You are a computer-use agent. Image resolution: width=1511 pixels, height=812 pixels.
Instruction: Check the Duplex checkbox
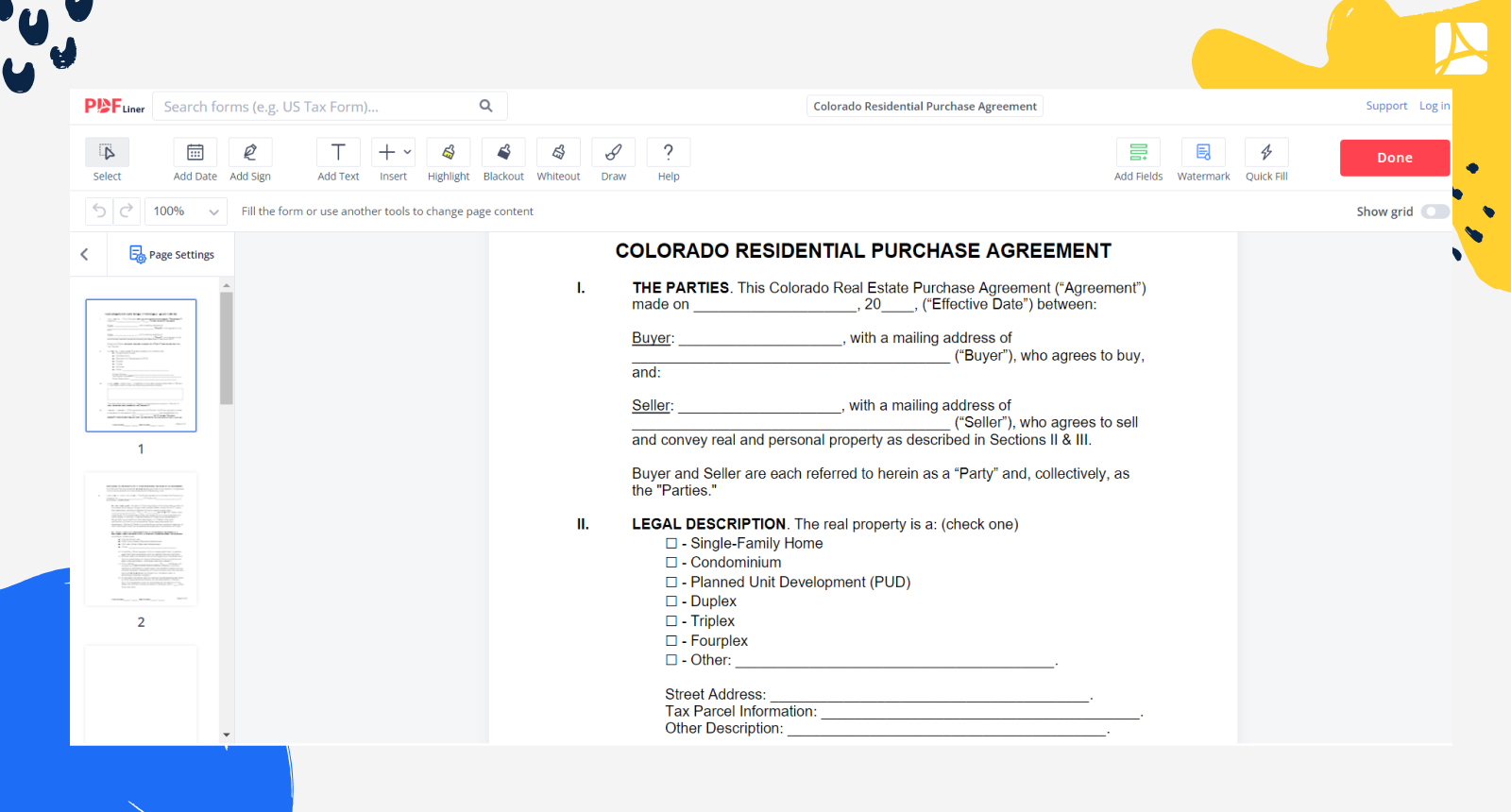coord(671,601)
